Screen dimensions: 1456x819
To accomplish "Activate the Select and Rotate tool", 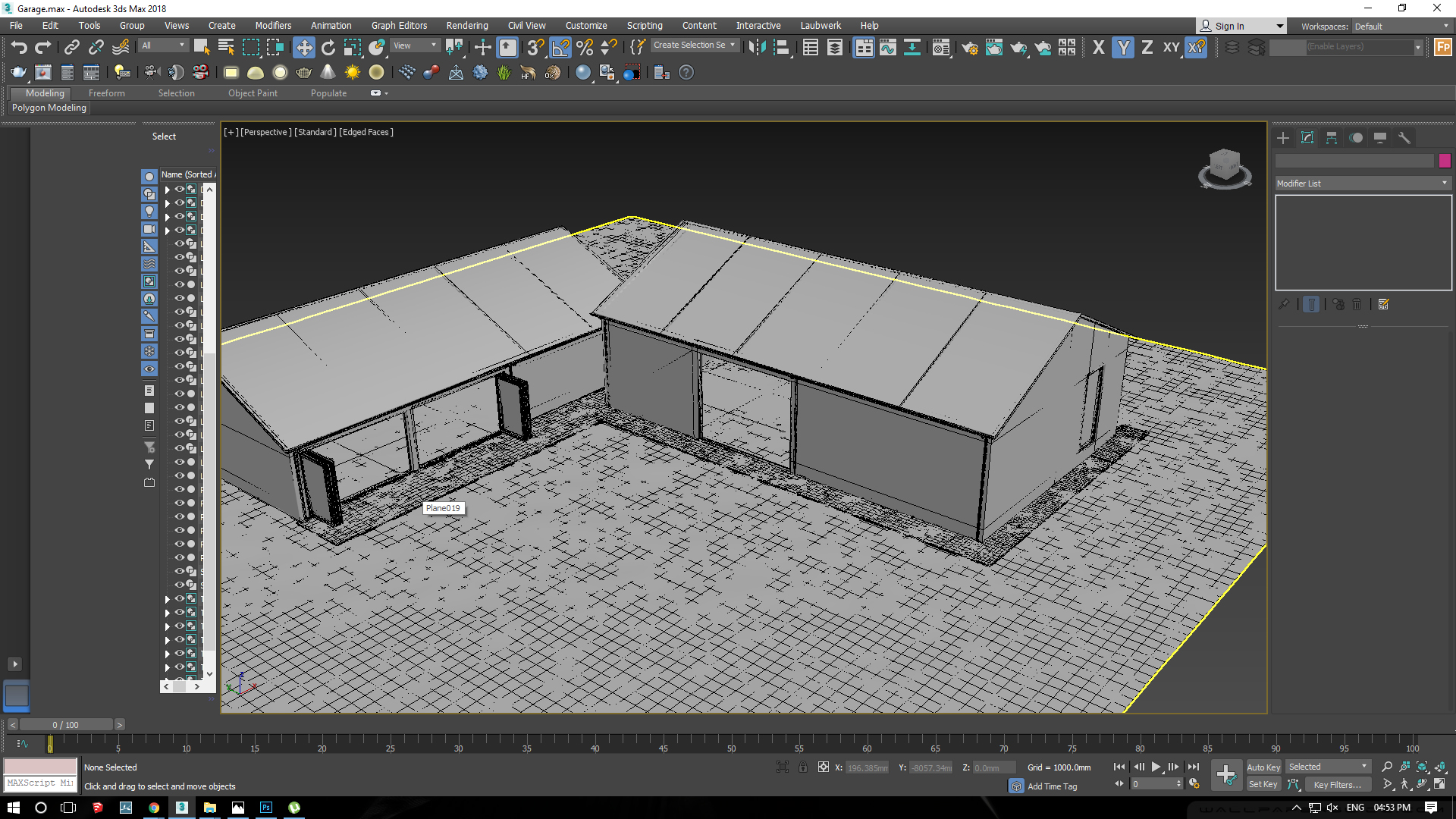I will [x=328, y=47].
